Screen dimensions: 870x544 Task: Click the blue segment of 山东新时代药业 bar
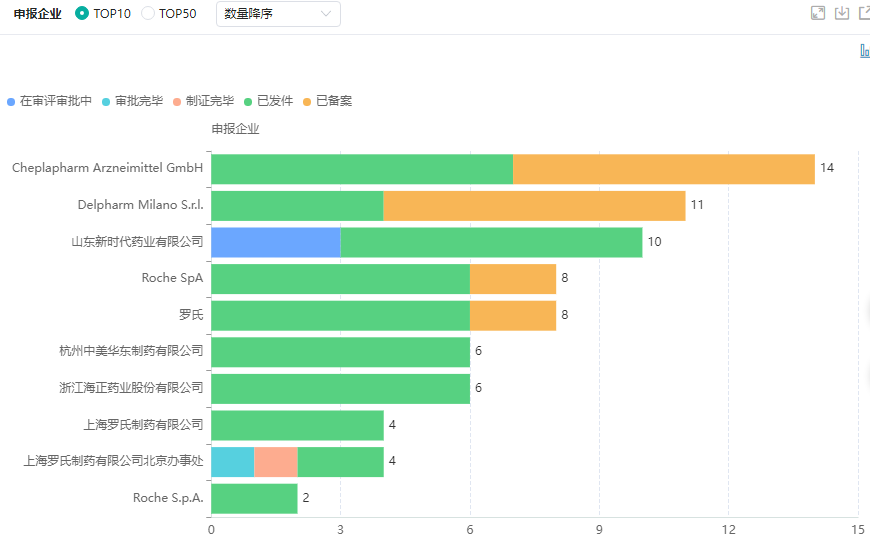275,242
